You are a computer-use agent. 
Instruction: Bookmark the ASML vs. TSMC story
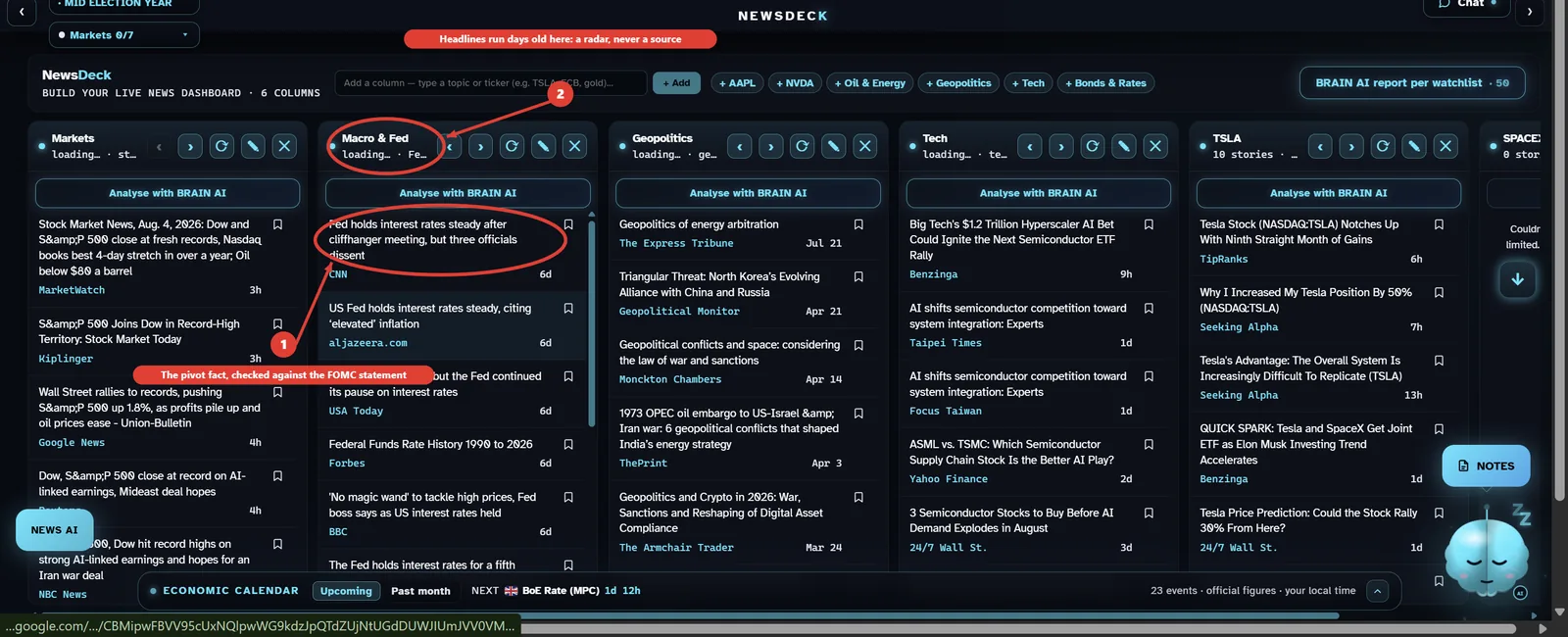click(x=1149, y=445)
